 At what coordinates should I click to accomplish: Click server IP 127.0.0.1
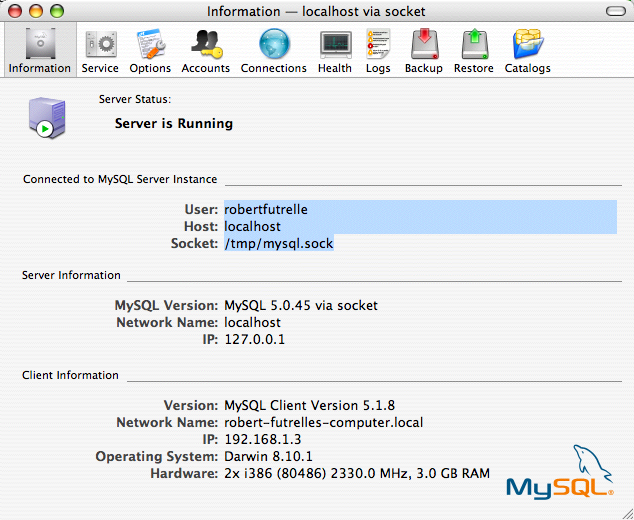click(254, 339)
